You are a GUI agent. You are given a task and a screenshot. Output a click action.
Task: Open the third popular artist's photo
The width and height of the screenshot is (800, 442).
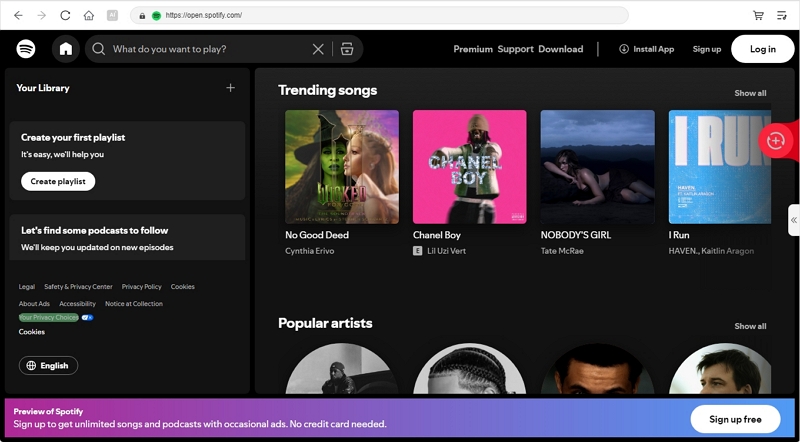pyautogui.click(x=597, y=369)
